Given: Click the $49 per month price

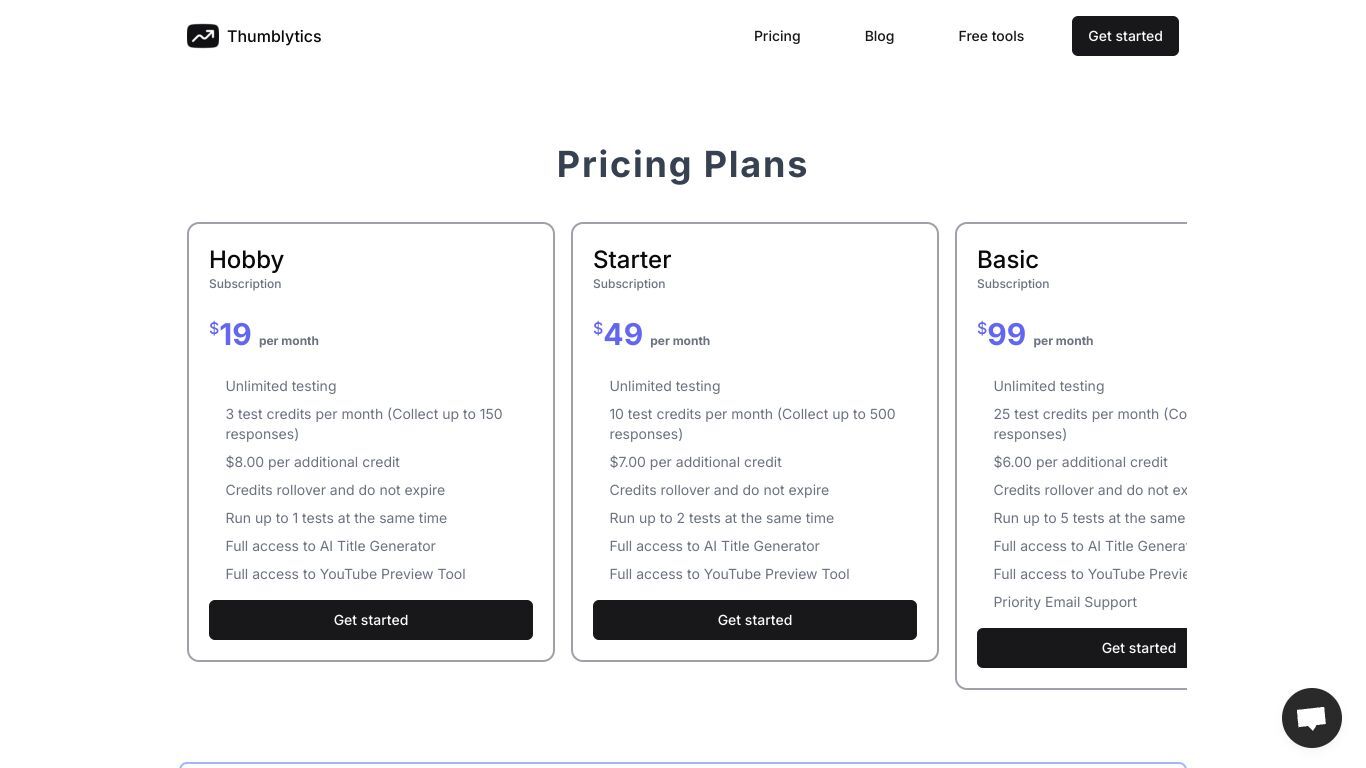Looking at the screenshot, I should [652, 334].
